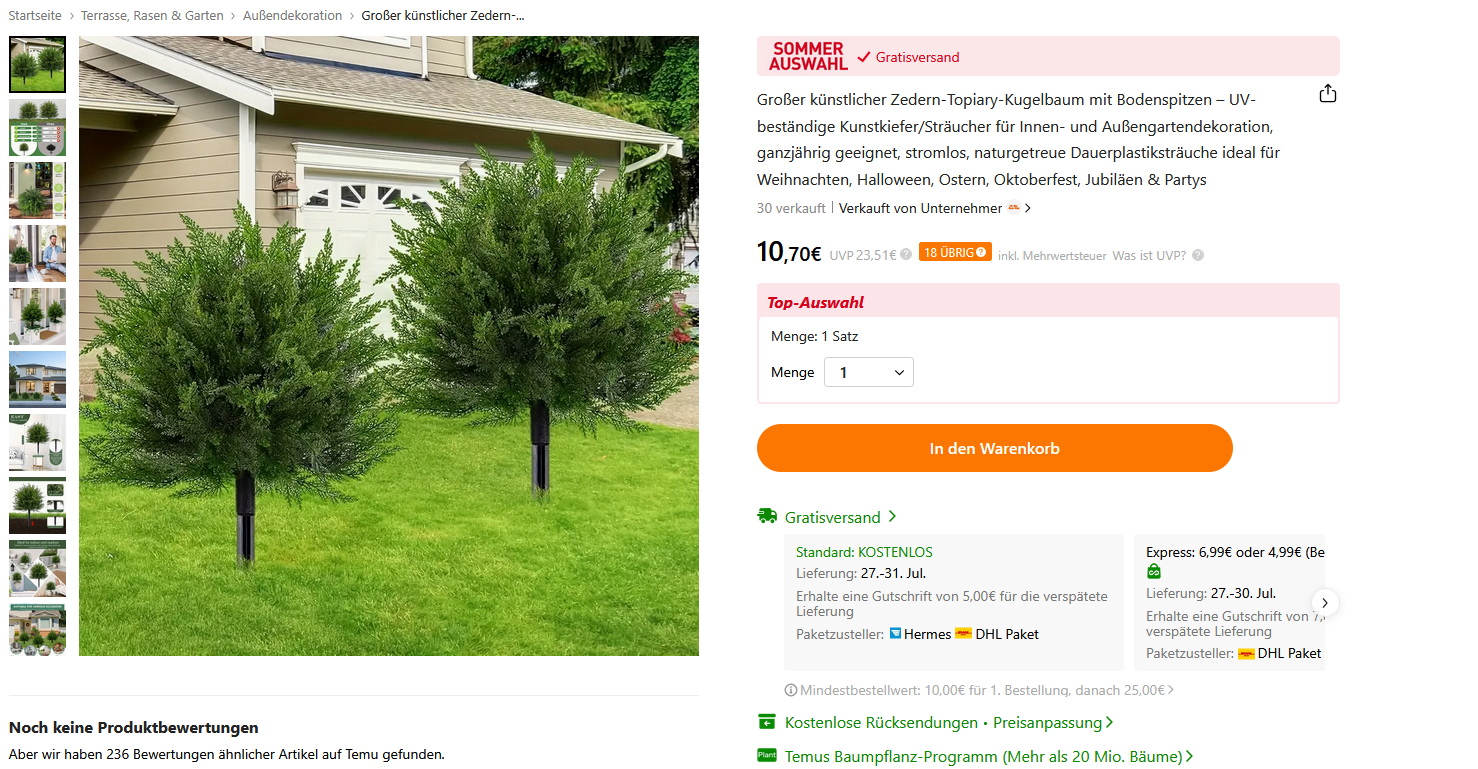Click the green Plant program badge icon
The width and height of the screenshot is (1478, 769).
[x=767, y=755]
